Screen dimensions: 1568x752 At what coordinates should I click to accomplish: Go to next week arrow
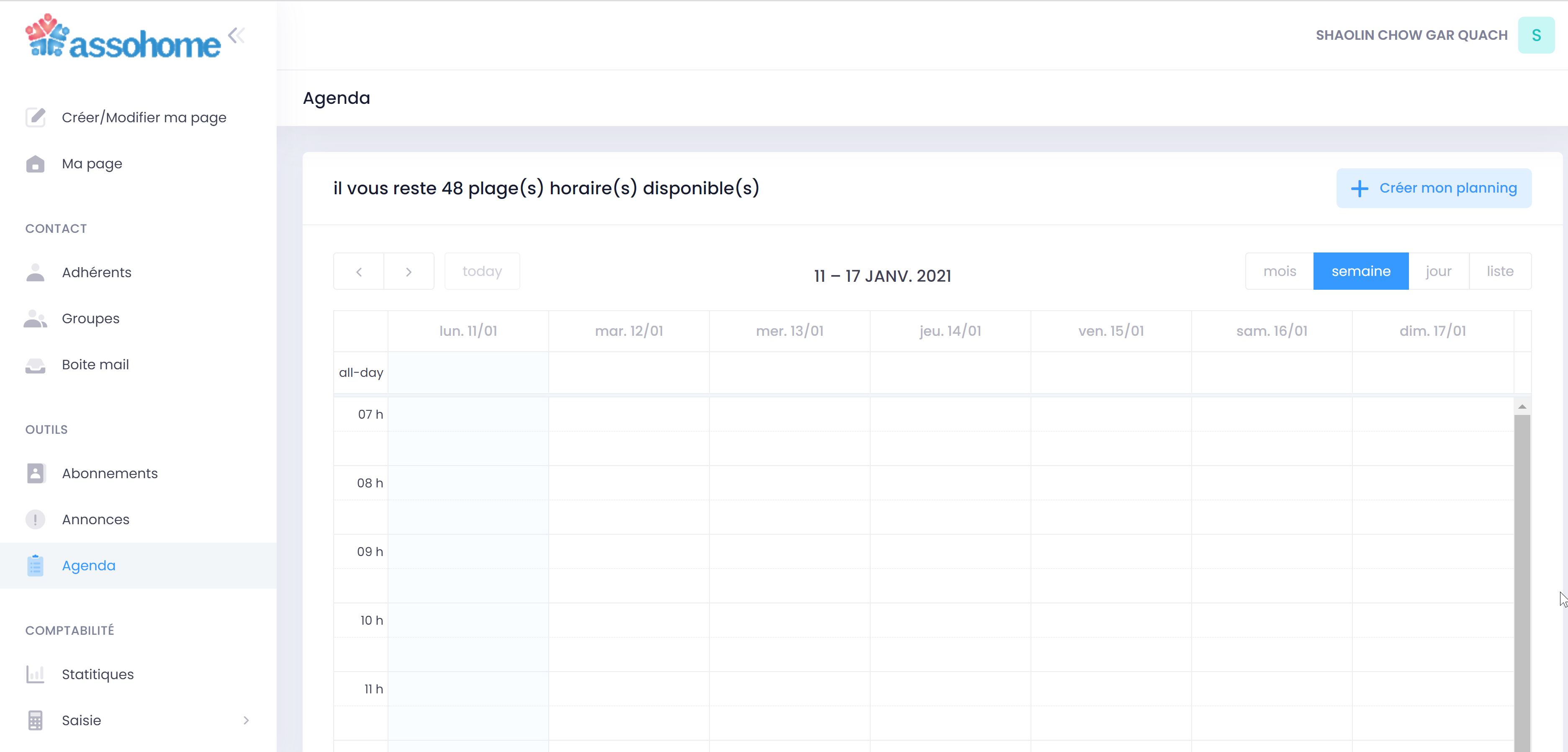[x=409, y=272]
